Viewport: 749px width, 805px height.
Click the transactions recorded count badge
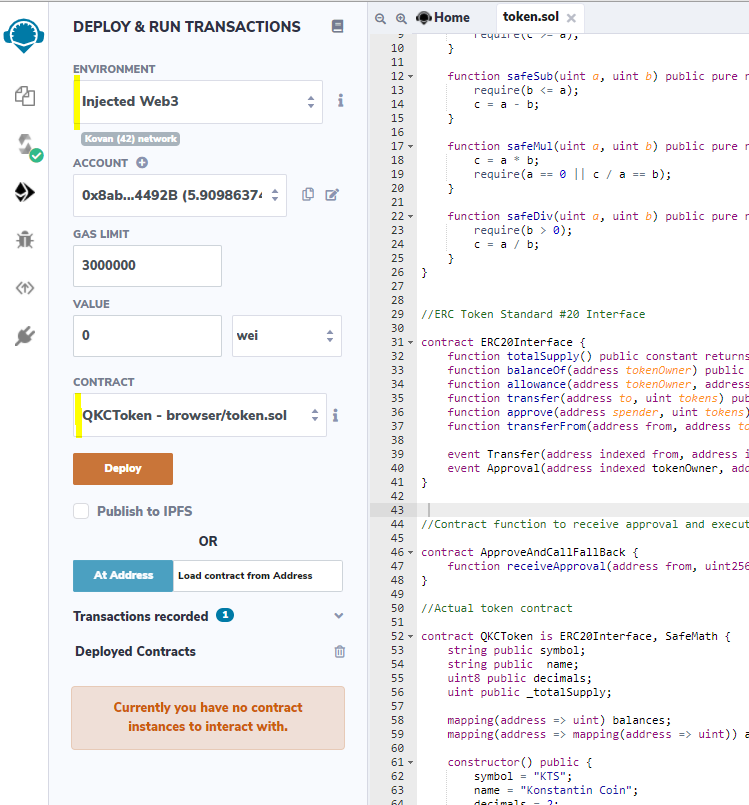[x=225, y=615]
